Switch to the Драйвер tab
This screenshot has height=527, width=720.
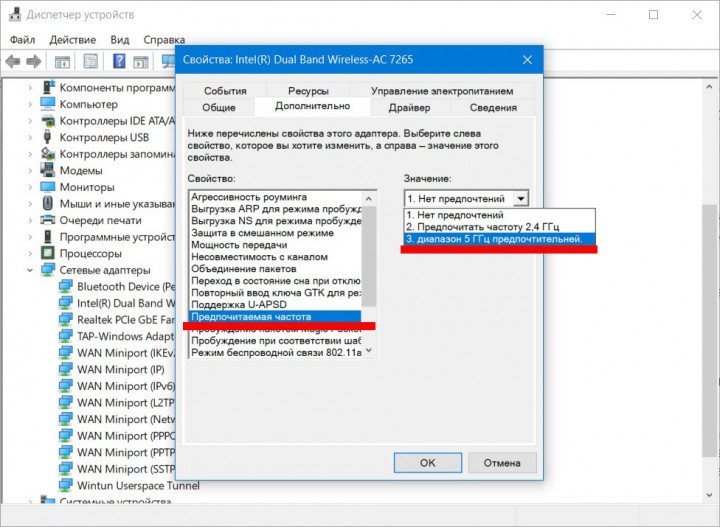[409, 107]
